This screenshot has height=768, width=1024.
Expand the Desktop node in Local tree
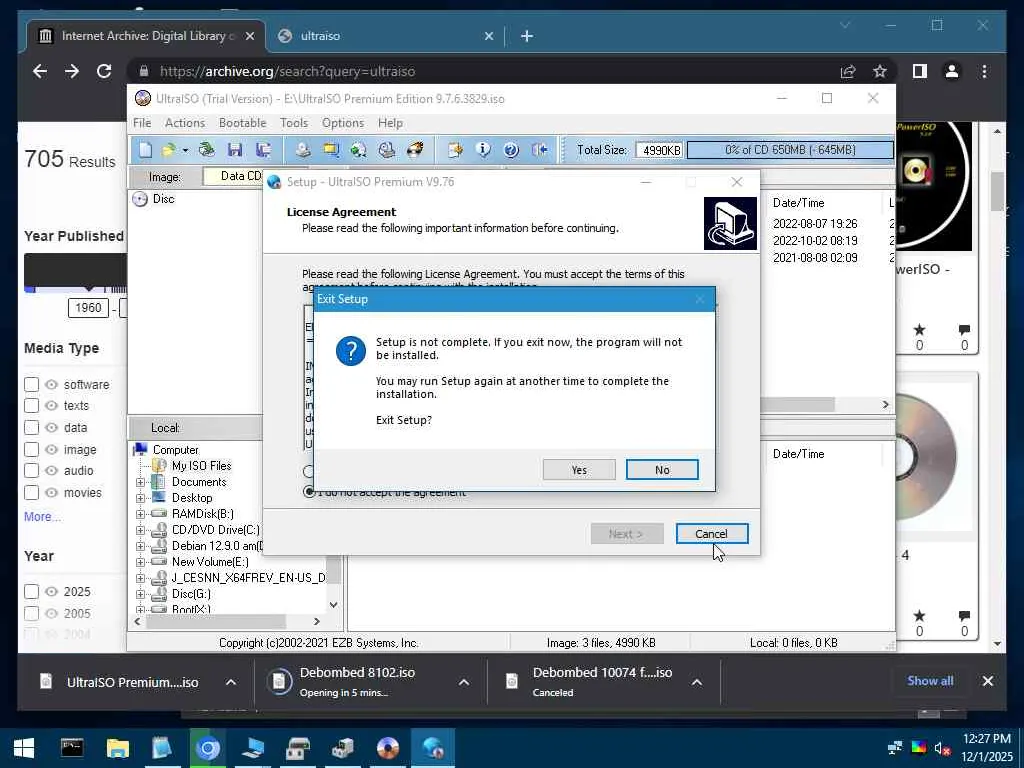point(140,498)
